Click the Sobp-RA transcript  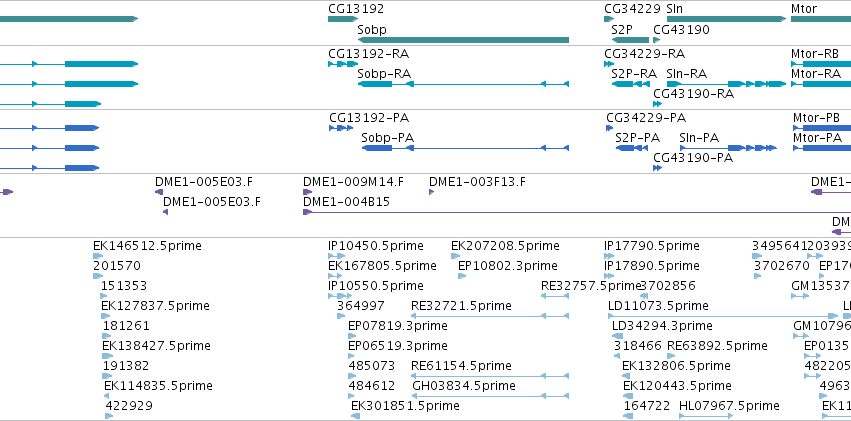(x=463, y=84)
